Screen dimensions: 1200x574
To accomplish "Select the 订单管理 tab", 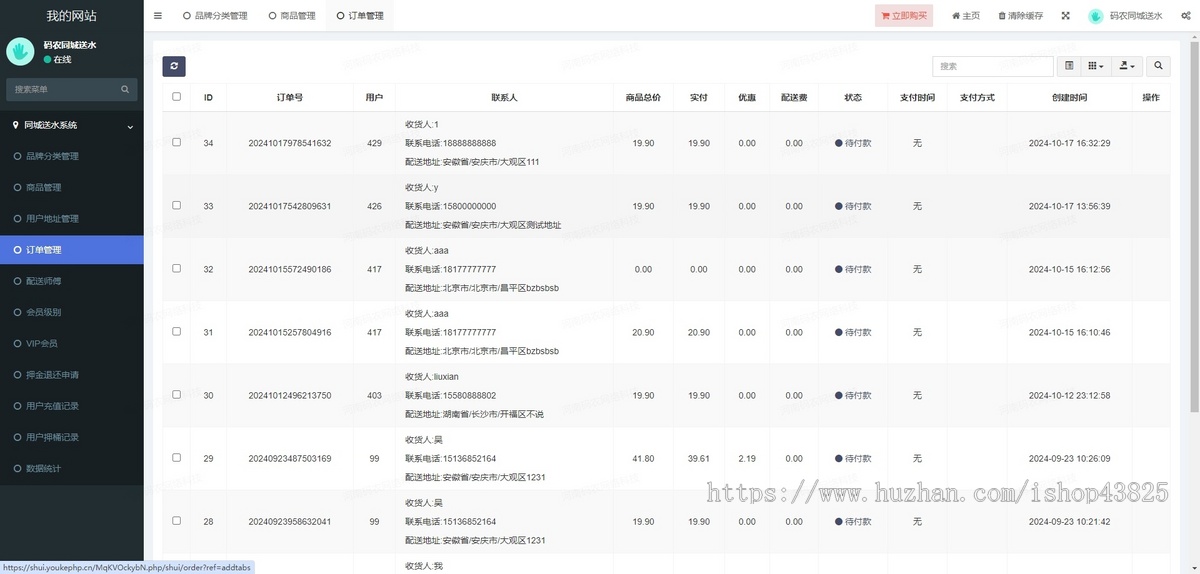I will (x=360, y=16).
